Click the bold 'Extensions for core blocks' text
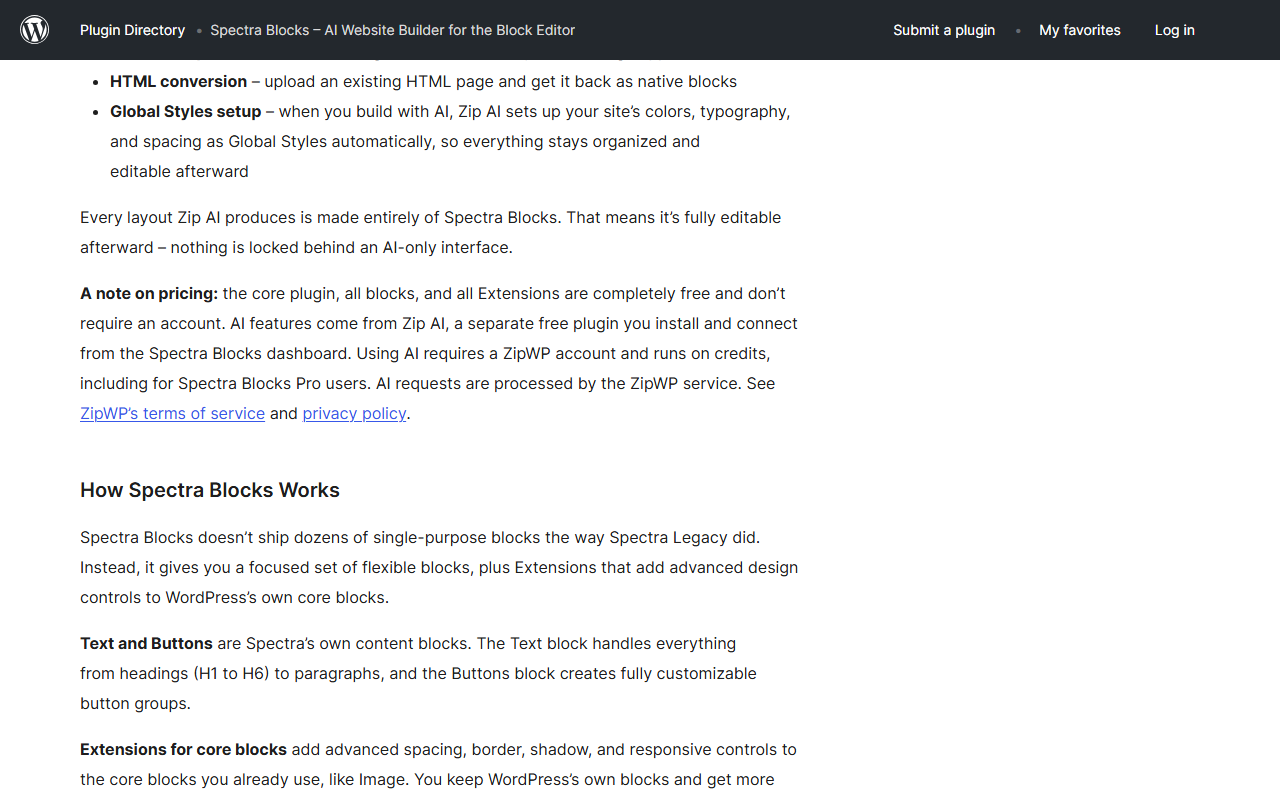Viewport: 1280px width, 800px height. (x=183, y=749)
